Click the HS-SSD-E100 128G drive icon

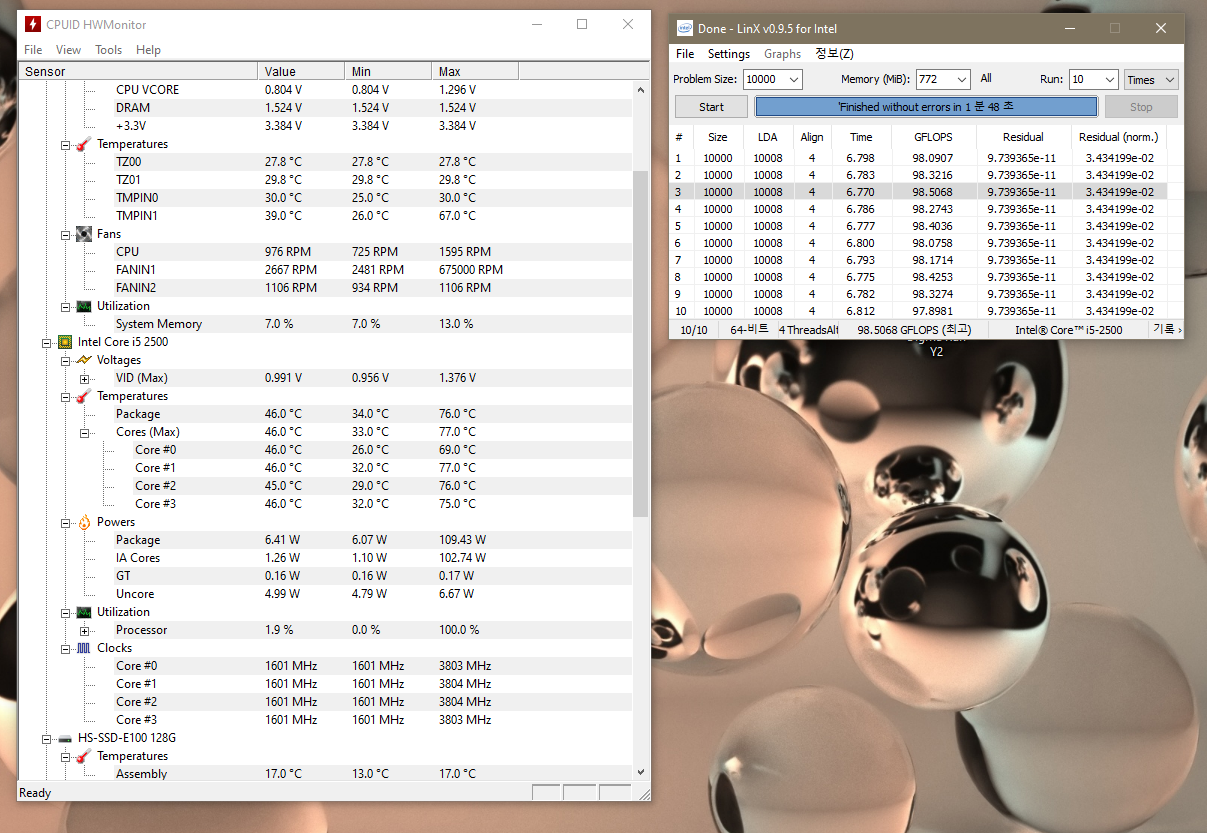pos(65,738)
